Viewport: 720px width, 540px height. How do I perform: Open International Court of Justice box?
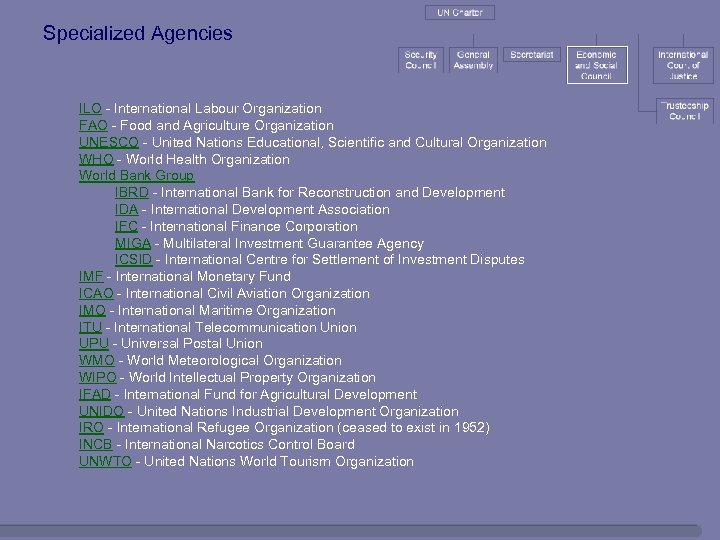(683, 65)
